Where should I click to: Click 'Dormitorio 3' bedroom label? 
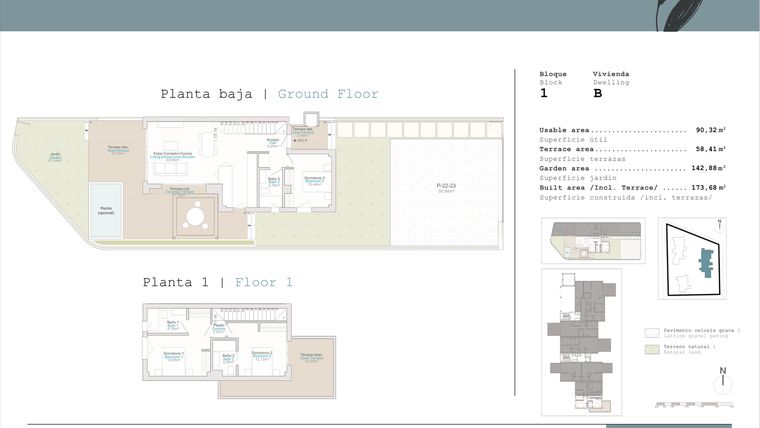point(315,181)
